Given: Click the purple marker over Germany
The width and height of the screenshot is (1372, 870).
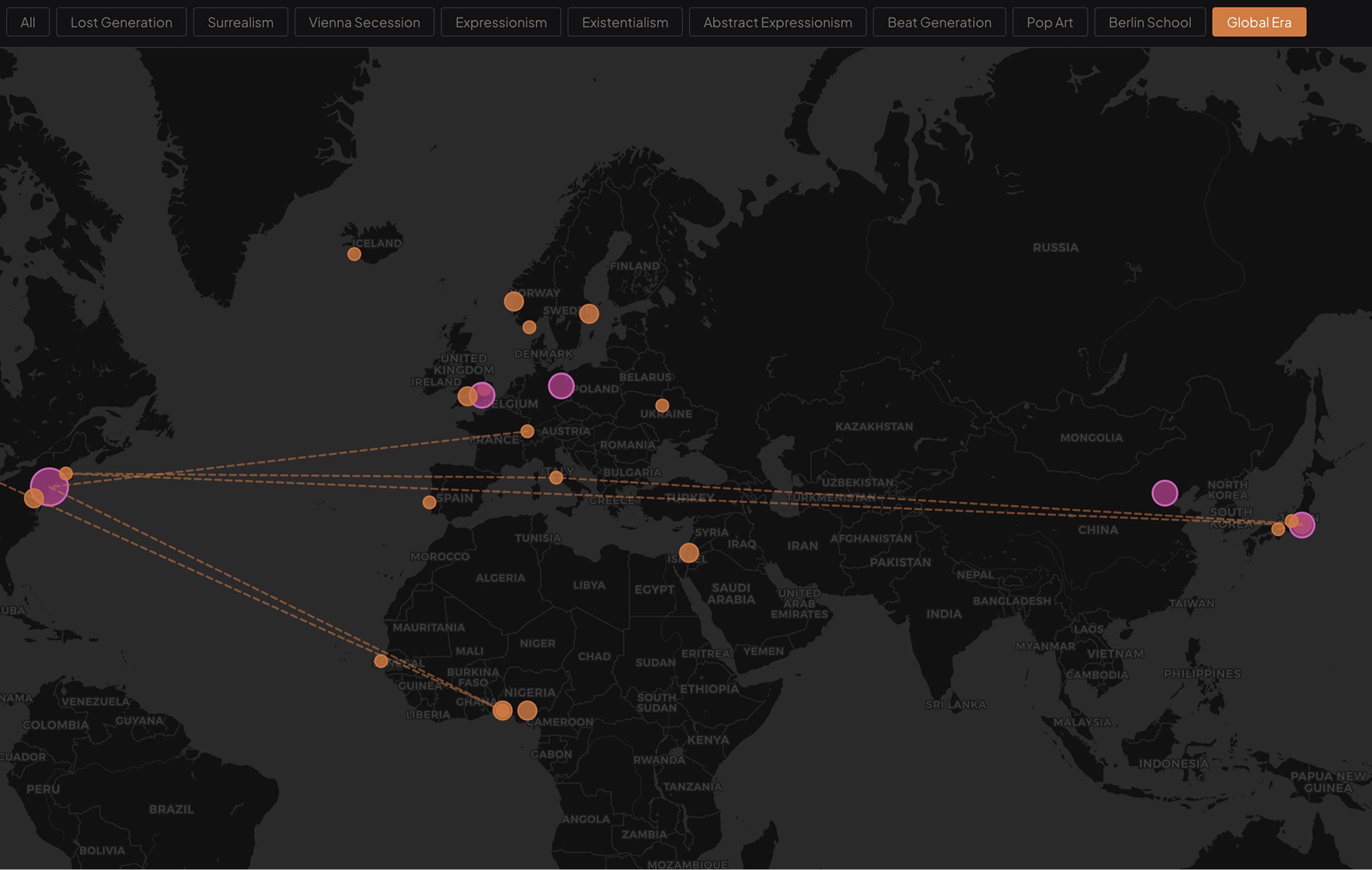Looking at the screenshot, I should pyautogui.click(x=561, y=386).
